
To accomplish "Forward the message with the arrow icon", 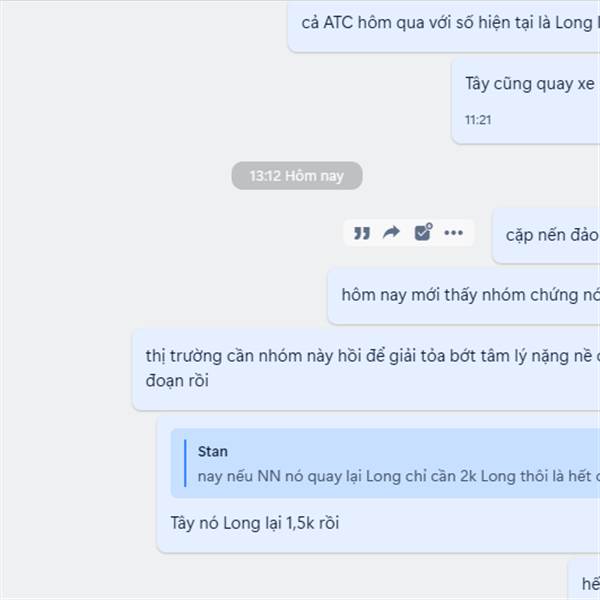I will [391, 232].
